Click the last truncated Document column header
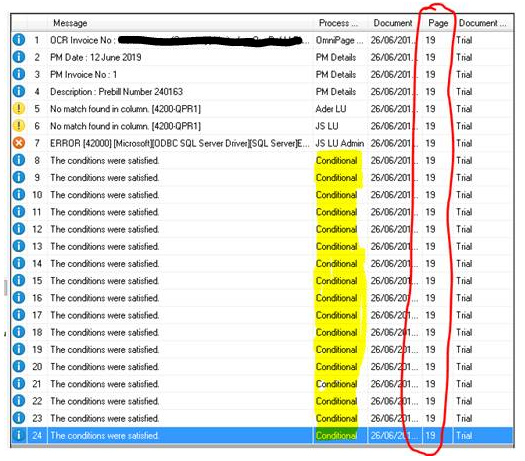This screenshot has width=525, height=461. (482, 23)
